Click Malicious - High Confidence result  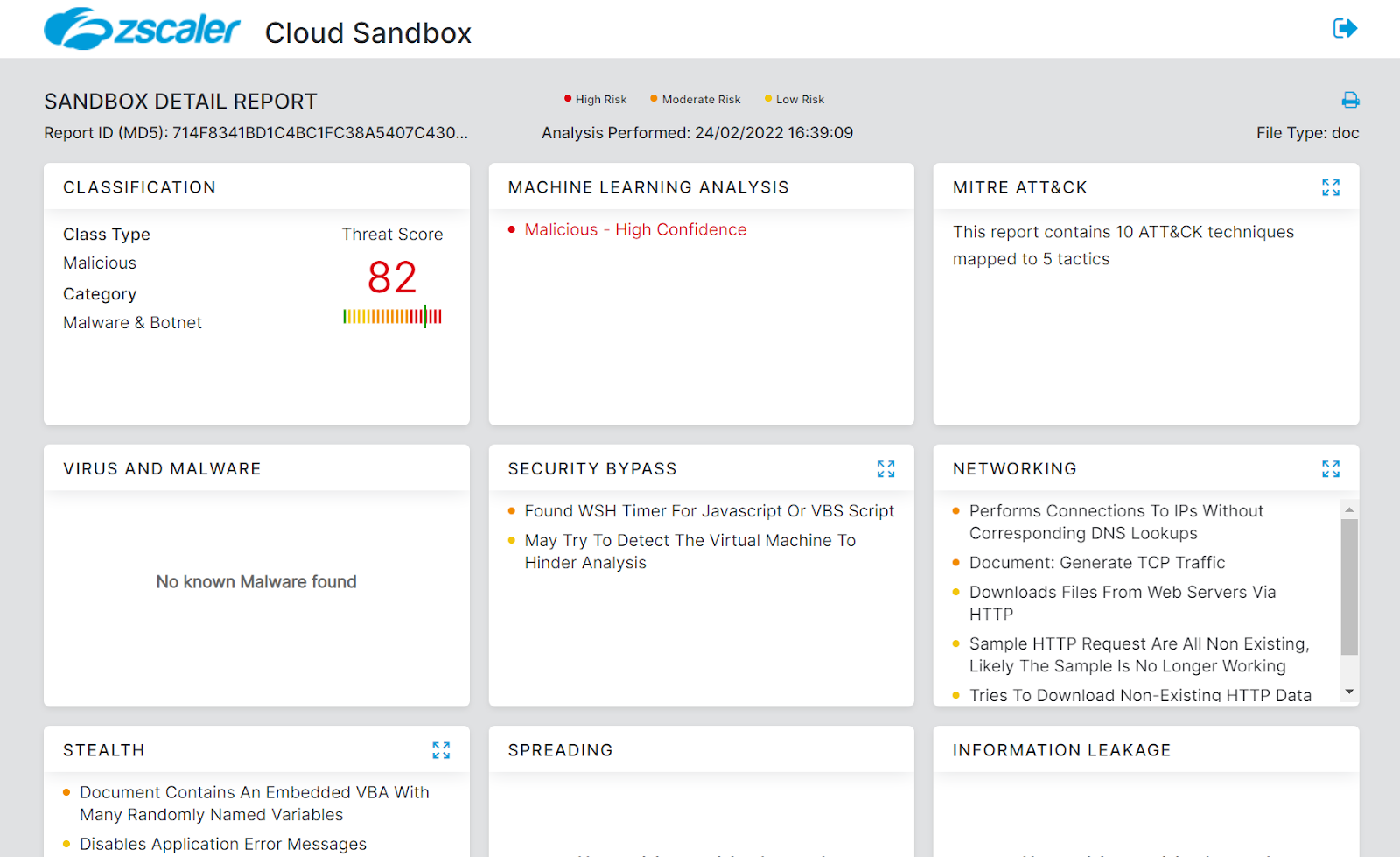[635, 230]
